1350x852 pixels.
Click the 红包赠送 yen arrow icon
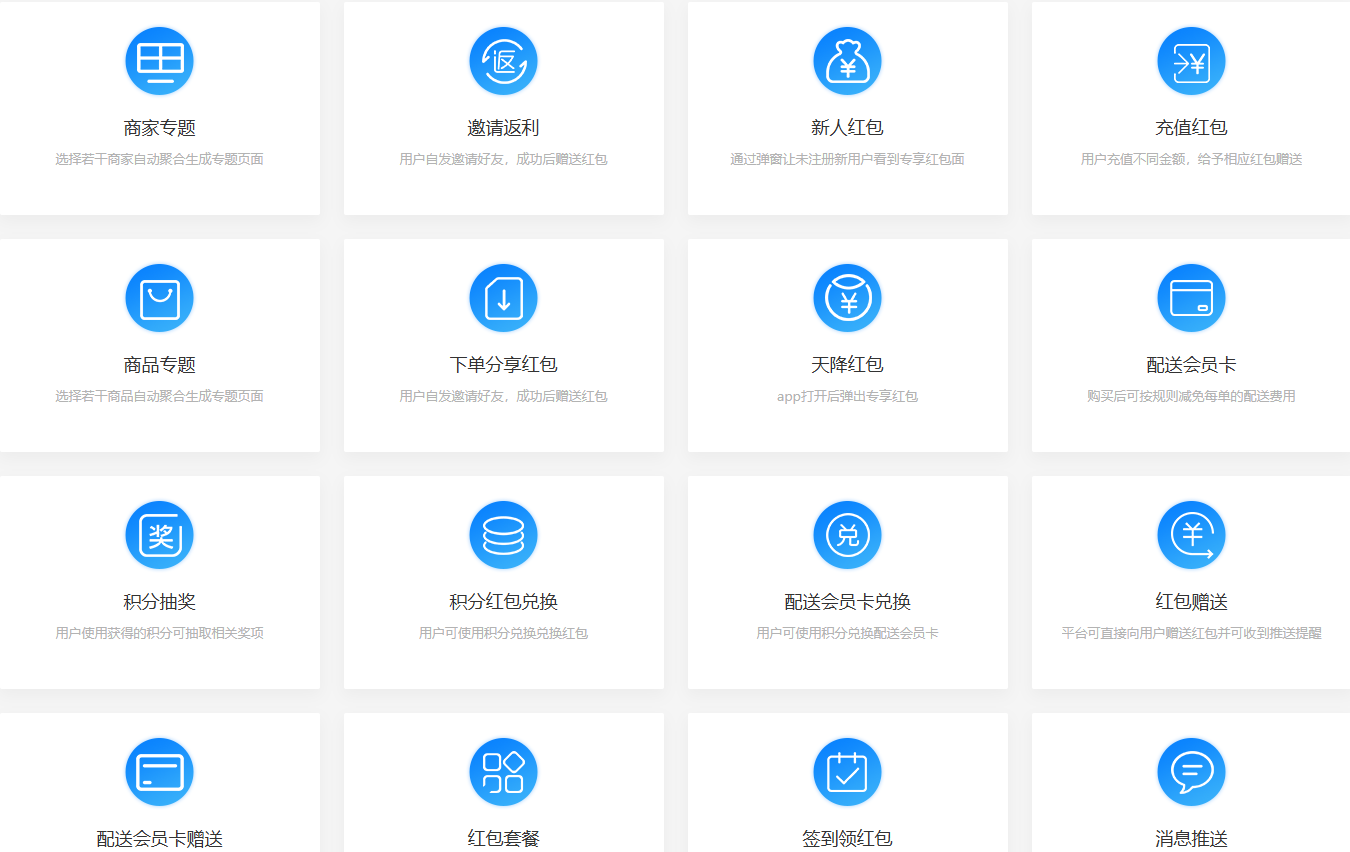[1191, 535]
